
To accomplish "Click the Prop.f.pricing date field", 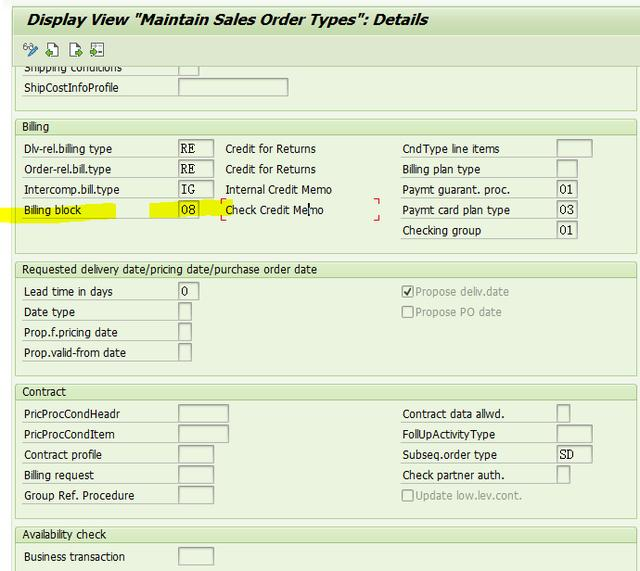I will point(185,332).
